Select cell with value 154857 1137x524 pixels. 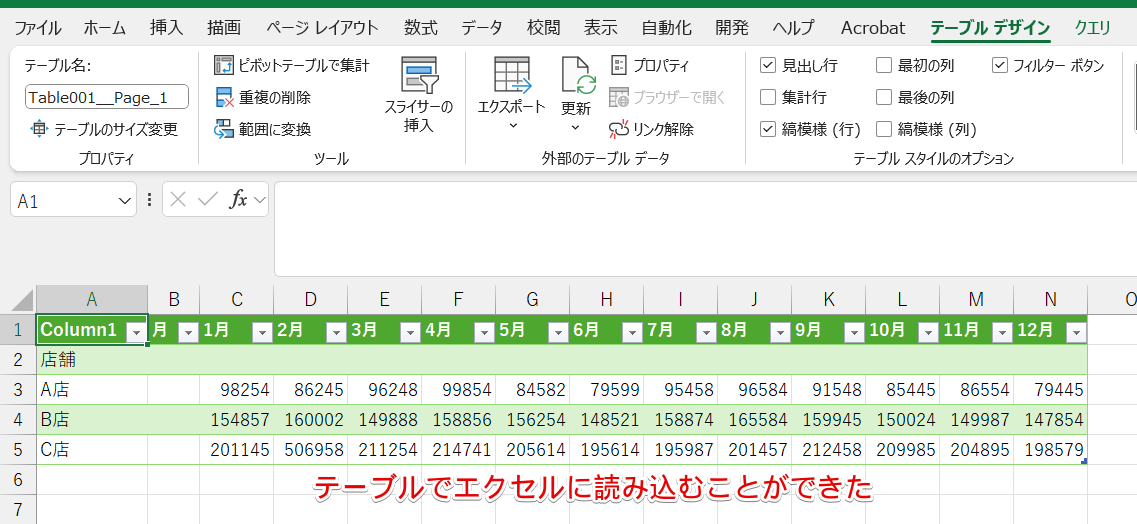236,420
